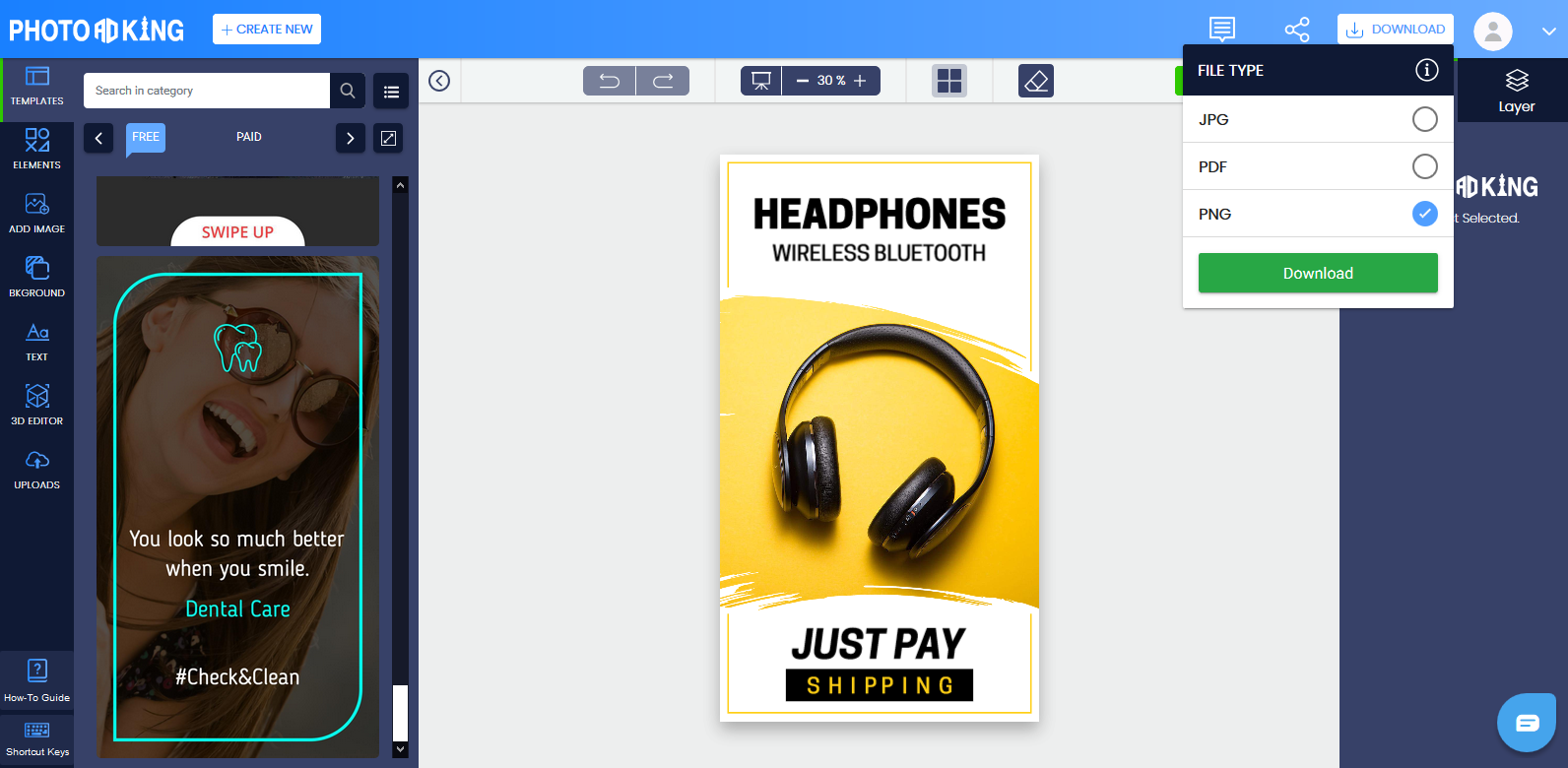Click the share icon in header
1568x768 pixels.
tap(1297, 30)
